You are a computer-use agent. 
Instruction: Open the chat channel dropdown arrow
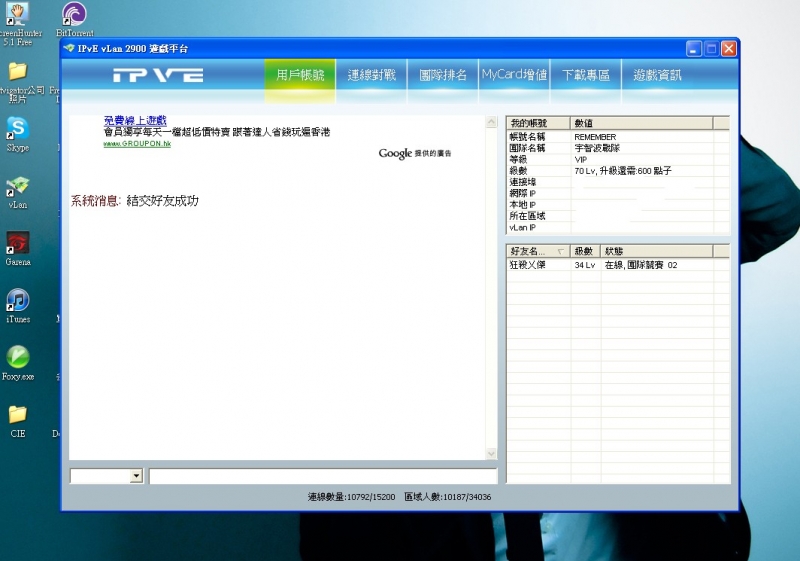coord(136,476)
